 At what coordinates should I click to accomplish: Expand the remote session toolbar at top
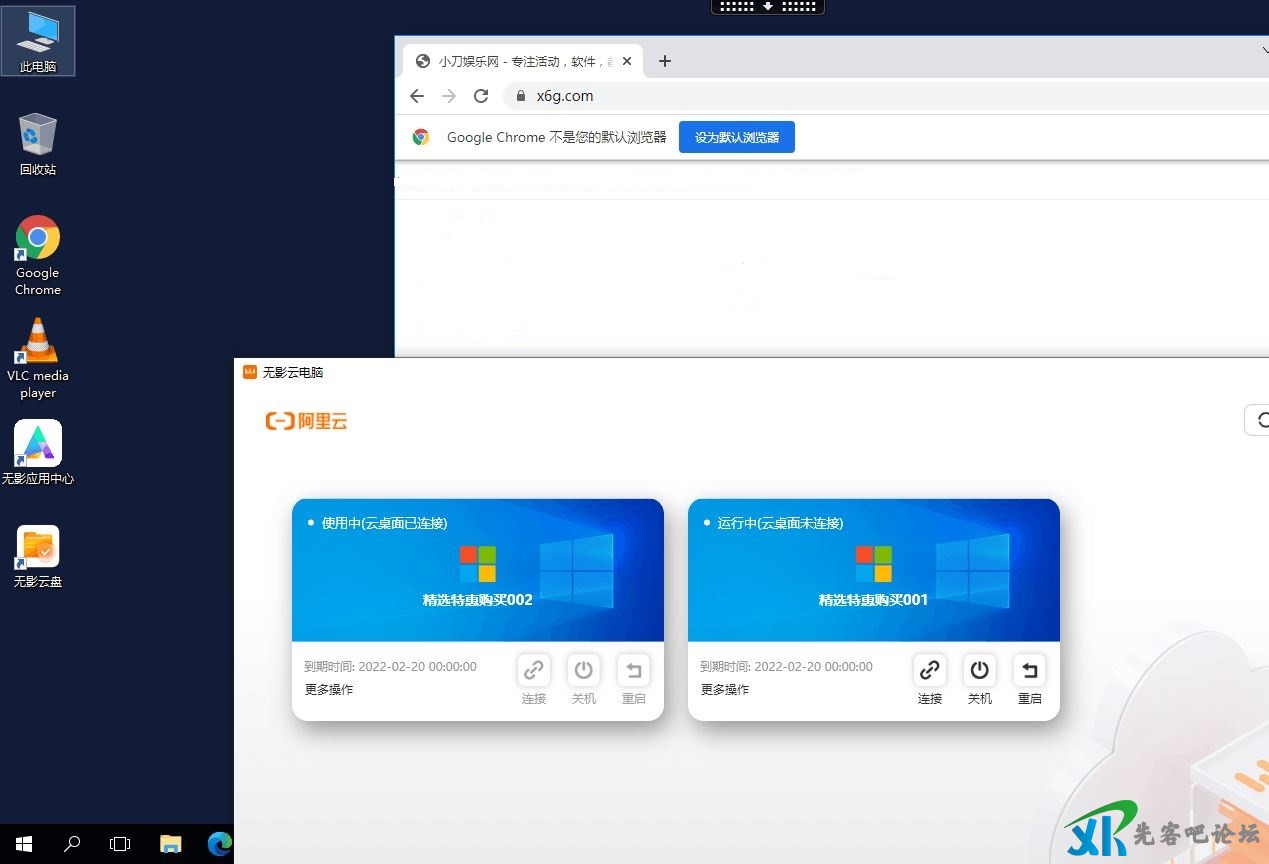pos(767,6)
